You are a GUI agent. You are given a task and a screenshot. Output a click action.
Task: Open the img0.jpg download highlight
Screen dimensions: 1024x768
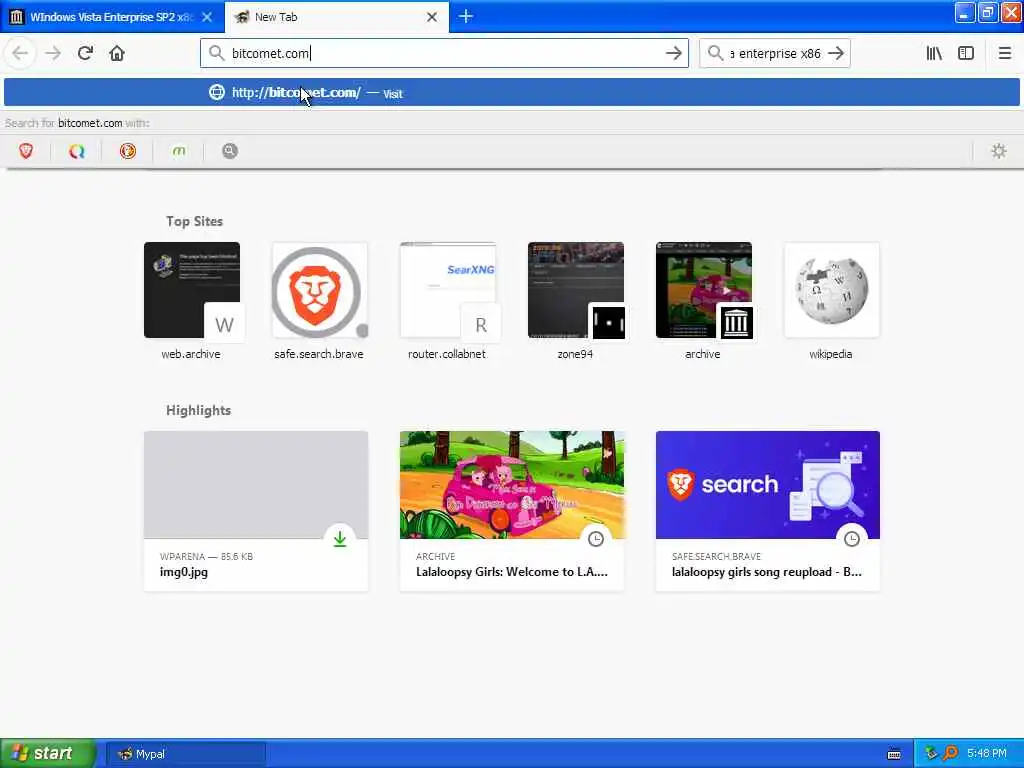(x=256, y=511)
